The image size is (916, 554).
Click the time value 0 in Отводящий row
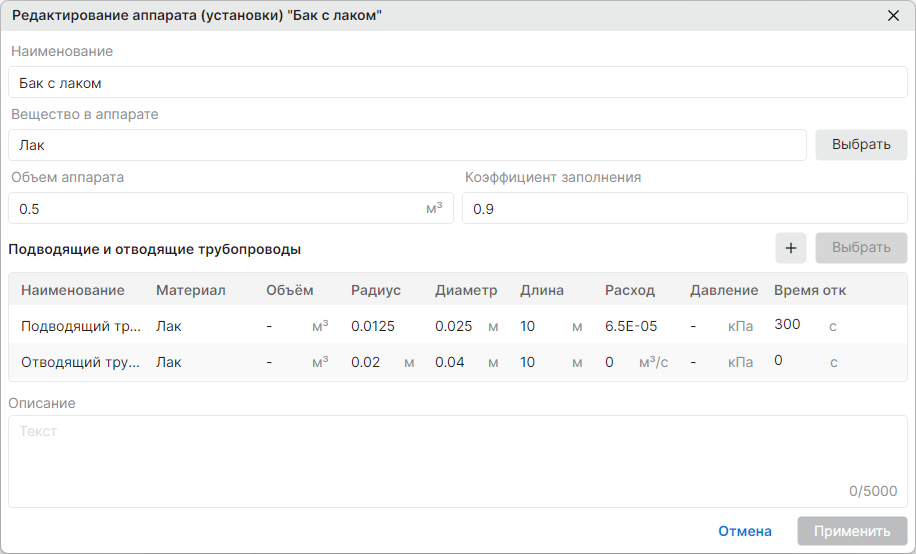tap(778, 361)
